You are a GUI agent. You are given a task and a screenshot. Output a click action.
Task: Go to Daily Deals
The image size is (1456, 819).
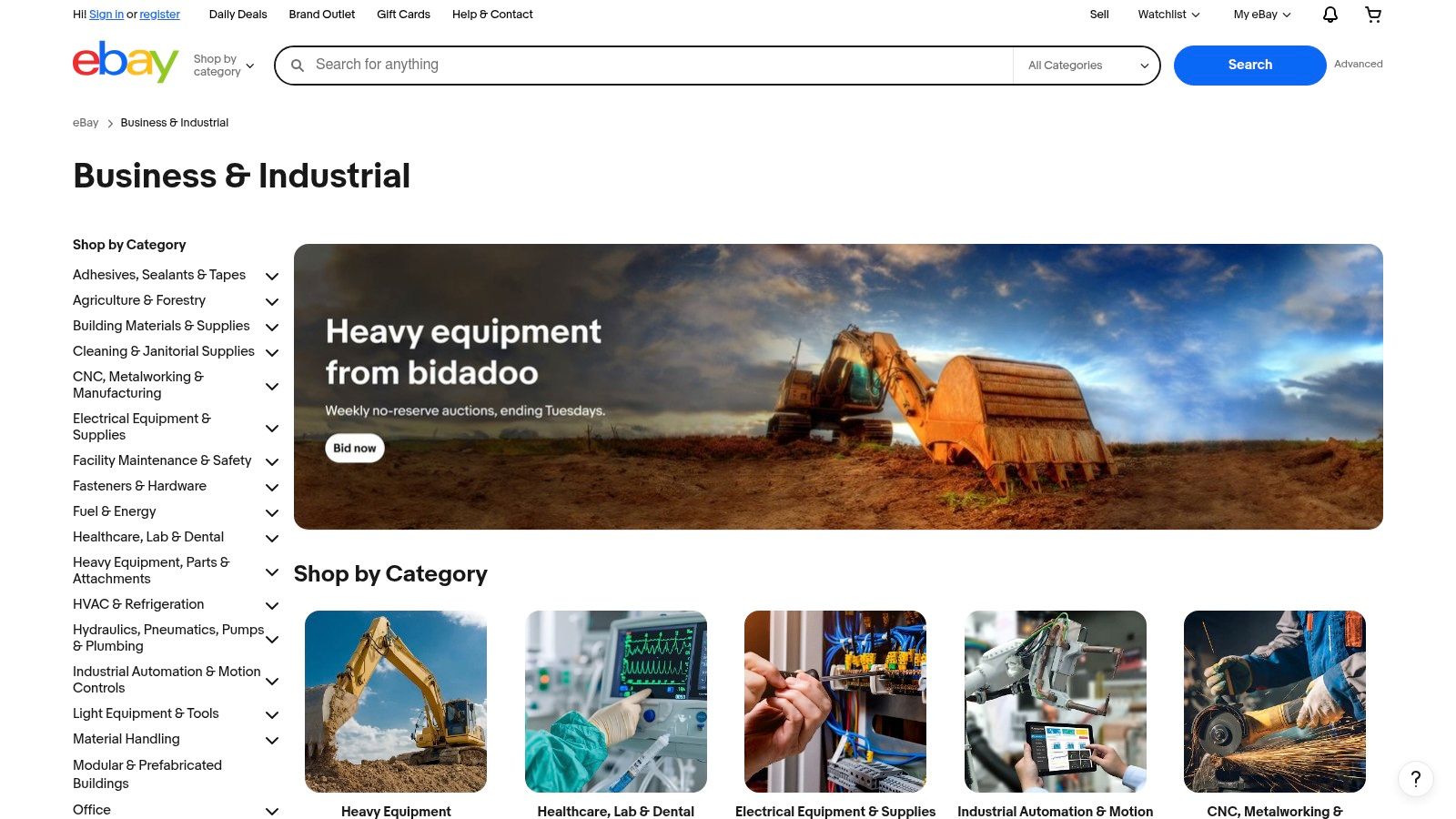(238, 15)
